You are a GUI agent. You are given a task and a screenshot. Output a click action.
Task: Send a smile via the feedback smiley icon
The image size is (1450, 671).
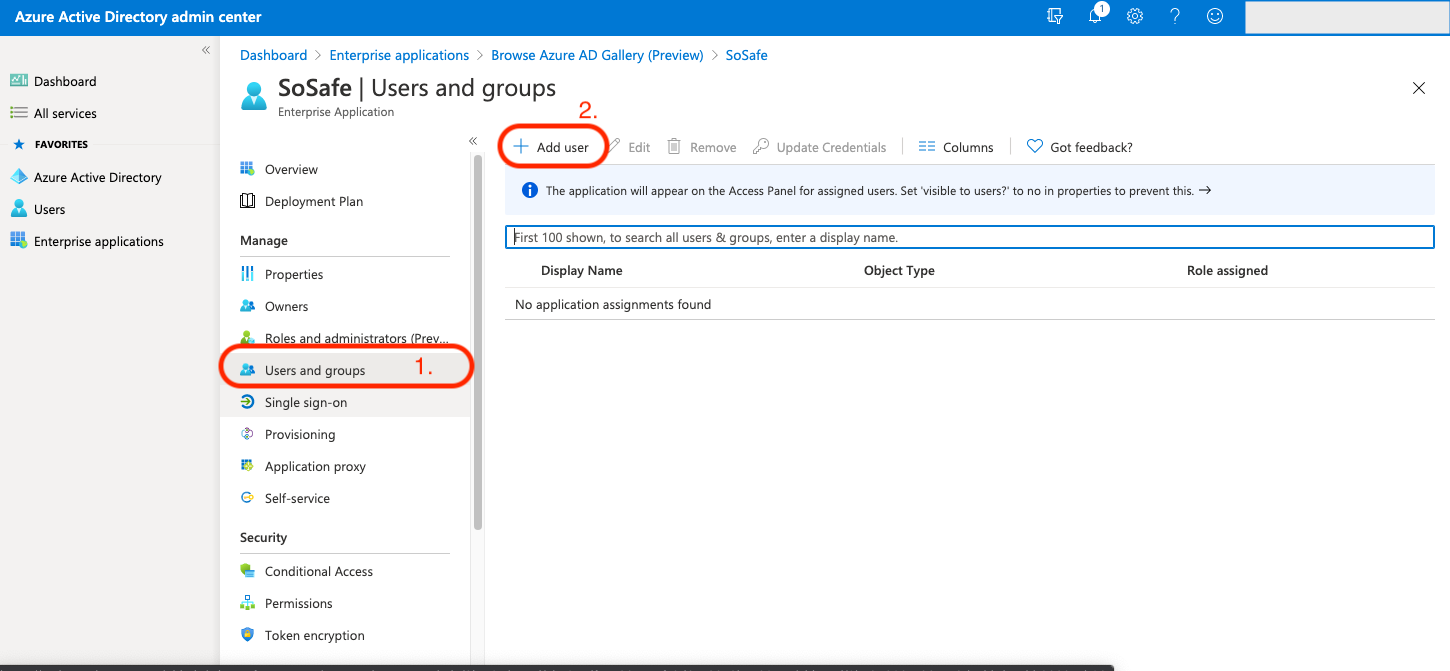pos(1214,16)
